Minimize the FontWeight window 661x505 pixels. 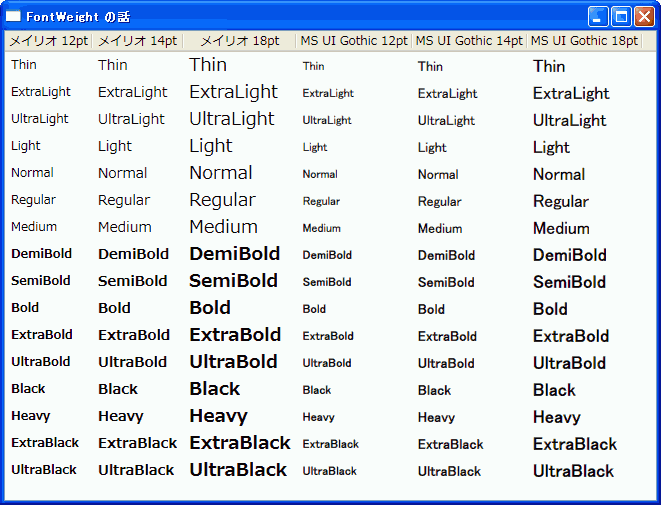(x=598, y=17)
